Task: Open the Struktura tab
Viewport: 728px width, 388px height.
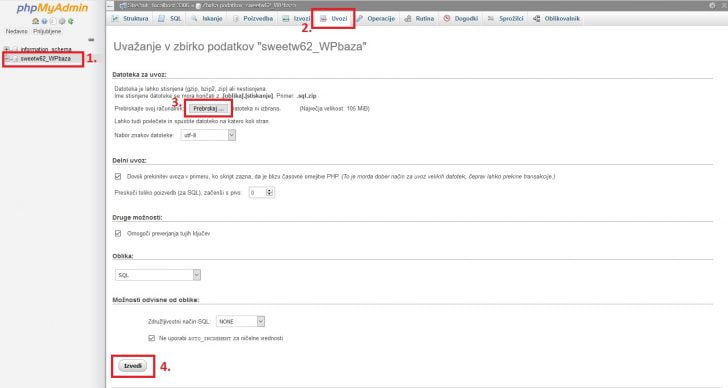Action: click(x=130, y=19)
